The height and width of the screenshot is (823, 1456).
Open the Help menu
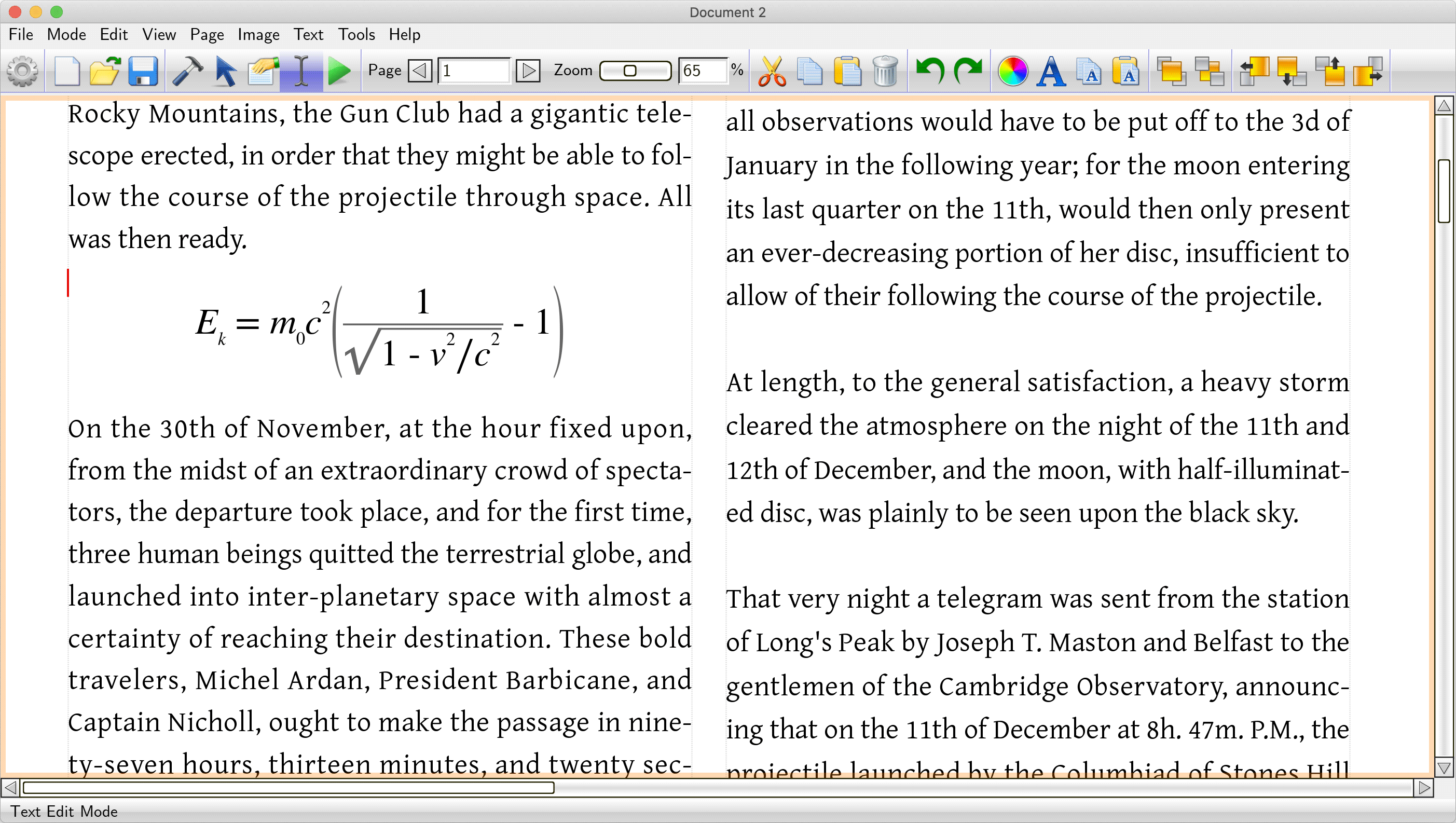[x=404, y=34]
